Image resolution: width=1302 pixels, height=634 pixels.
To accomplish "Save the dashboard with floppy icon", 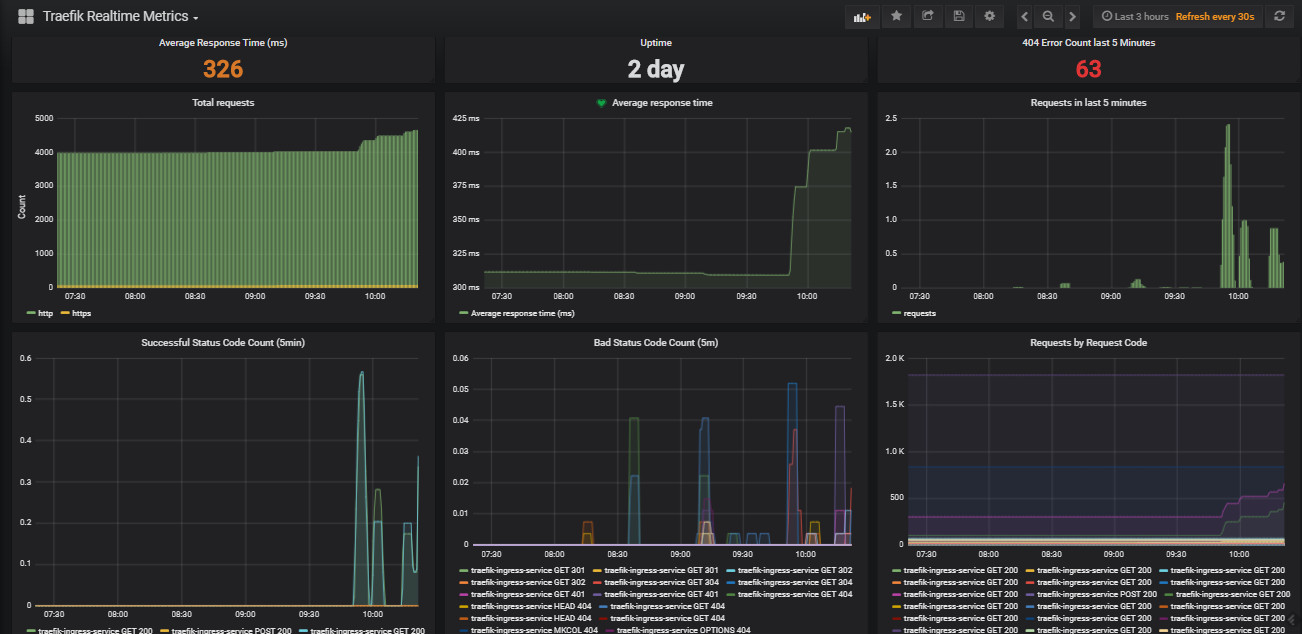I will click(x=959, y=16).
